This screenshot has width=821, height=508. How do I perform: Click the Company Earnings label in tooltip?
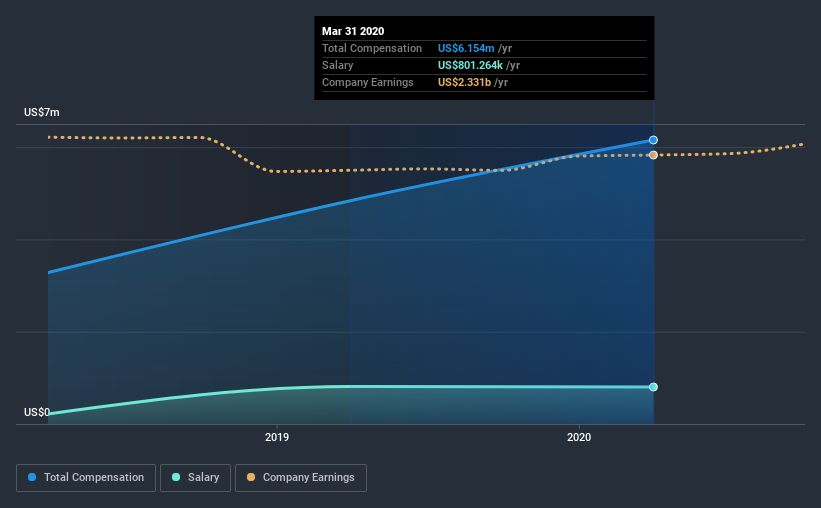(368, 82)
